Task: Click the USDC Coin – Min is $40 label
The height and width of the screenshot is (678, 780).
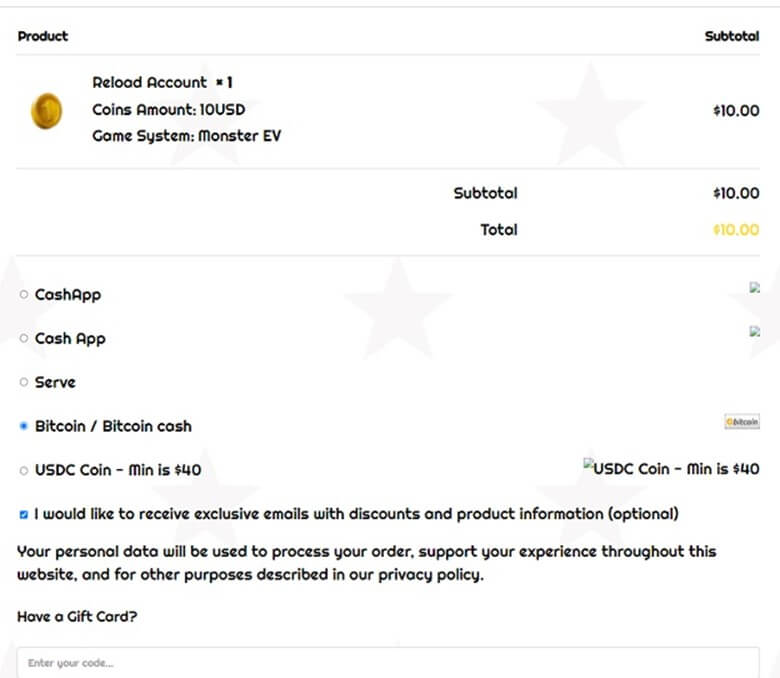Action: click(118, 470)
